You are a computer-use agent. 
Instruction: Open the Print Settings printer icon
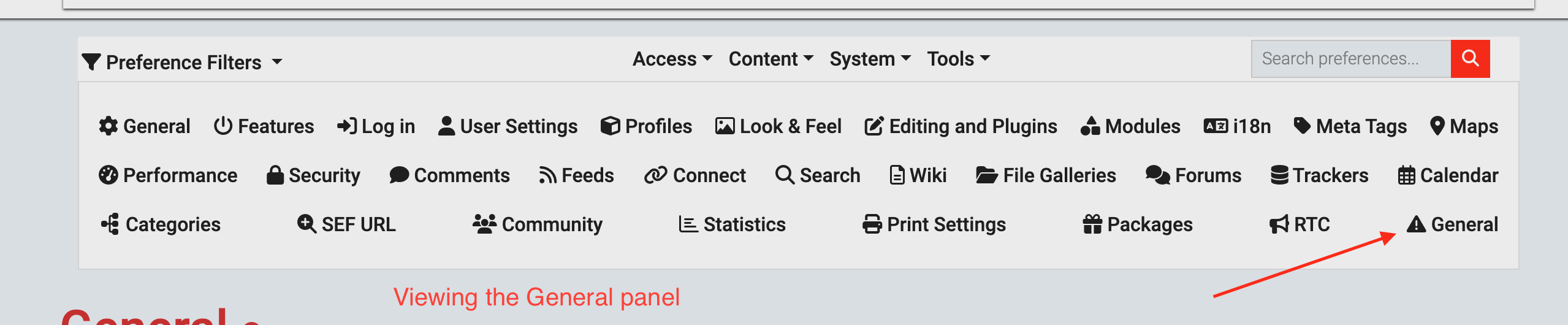[x=872, y=224]
